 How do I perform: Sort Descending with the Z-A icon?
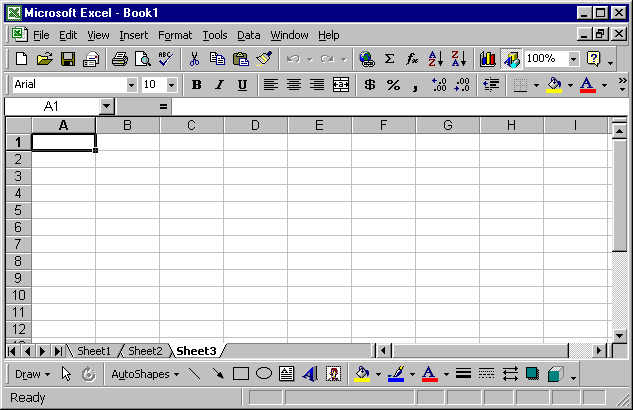pos(459,59)
